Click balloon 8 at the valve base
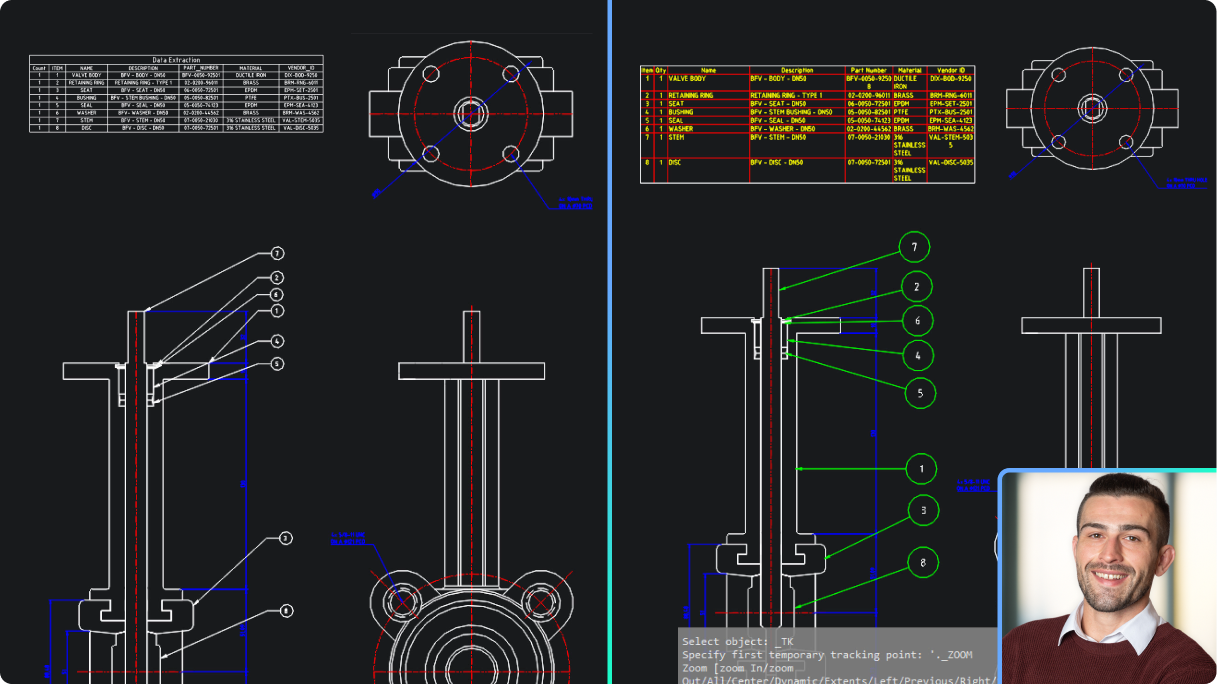 (x=923, y=562)
